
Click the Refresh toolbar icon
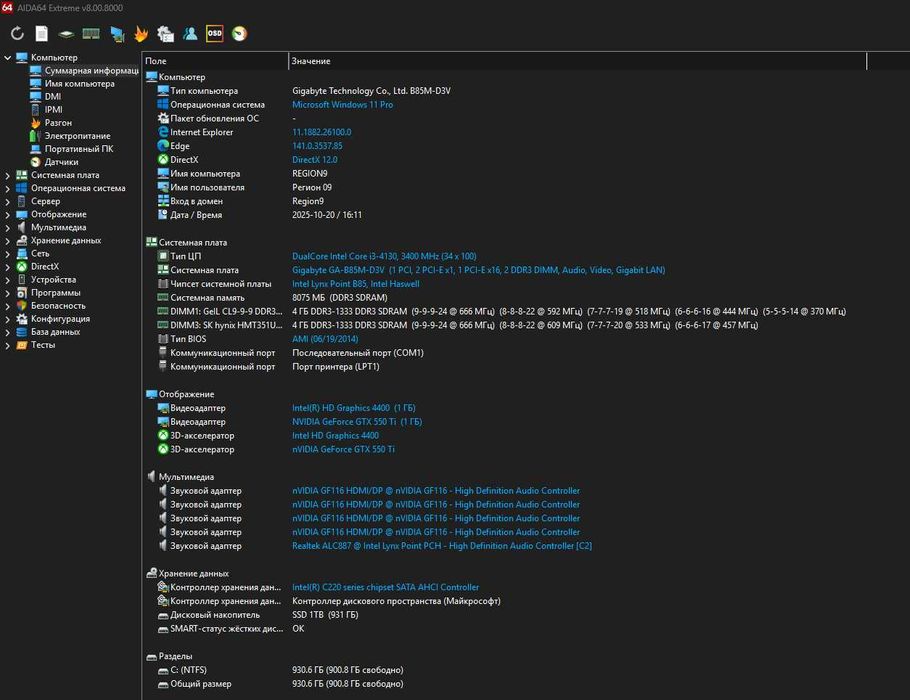[17, 34]
